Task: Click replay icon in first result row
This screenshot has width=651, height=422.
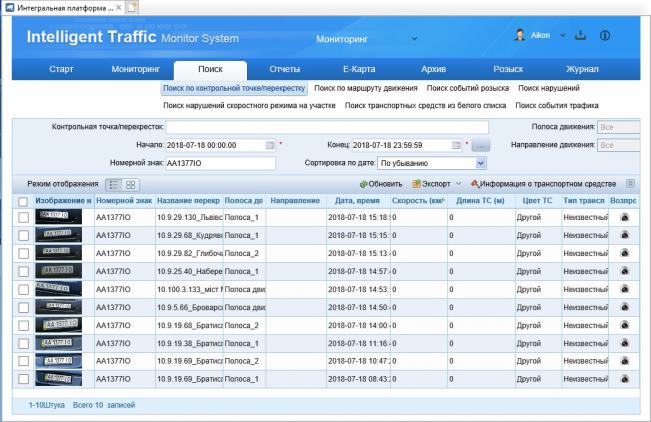Action: click(624, 217)
